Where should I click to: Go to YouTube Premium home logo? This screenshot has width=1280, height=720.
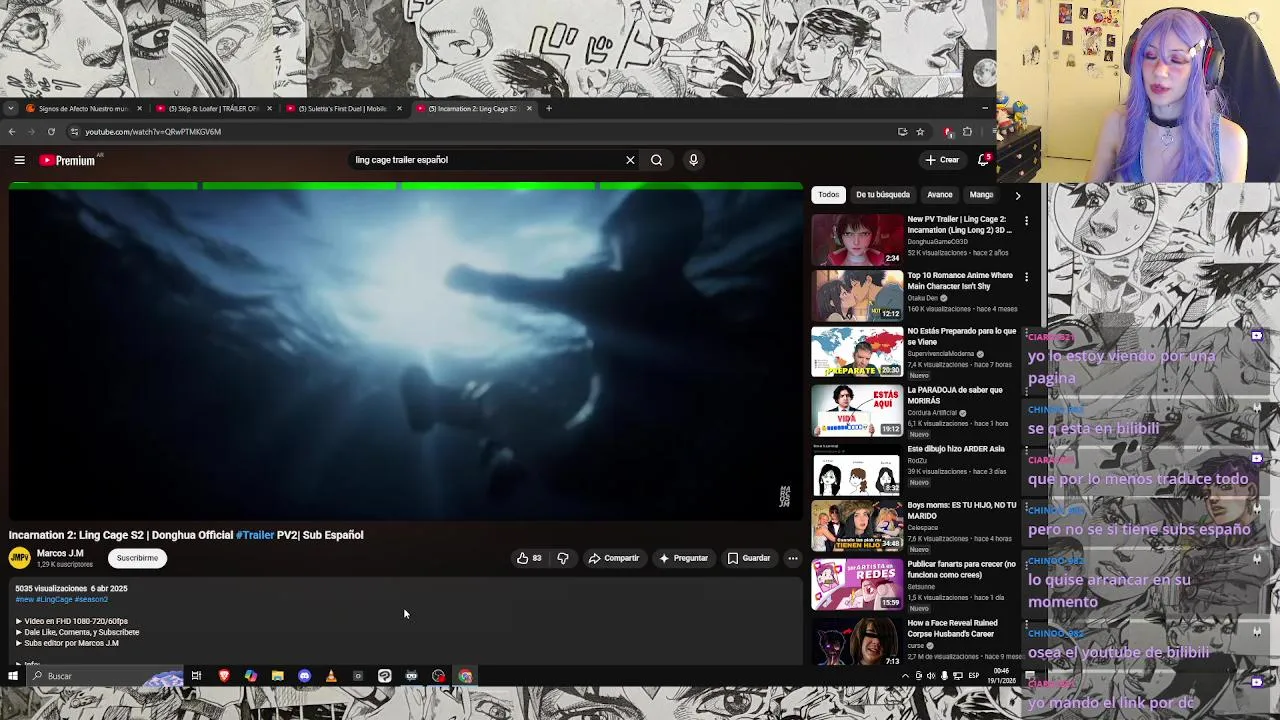pyautogui.click(x=67, y=160)
